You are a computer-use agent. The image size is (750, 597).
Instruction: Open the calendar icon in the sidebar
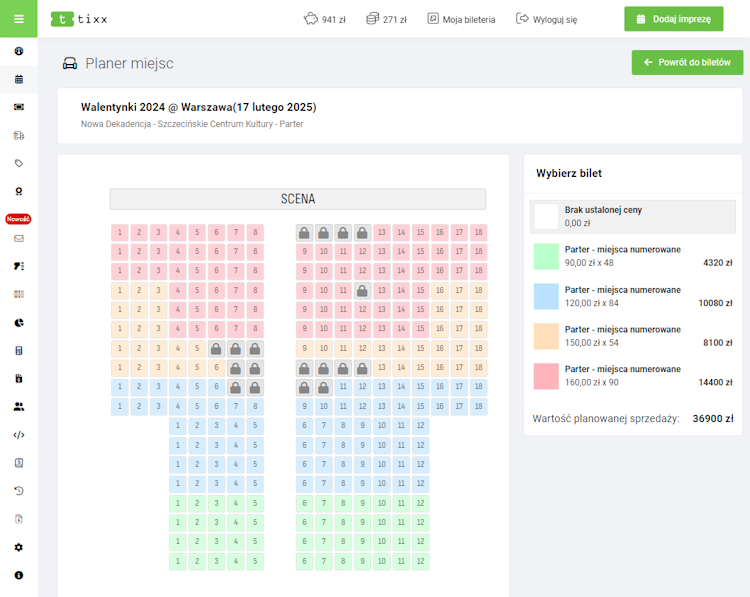[19, 79]
